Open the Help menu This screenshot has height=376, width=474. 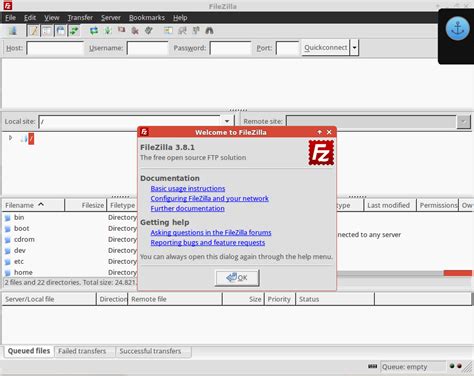(x=180, y=18)
